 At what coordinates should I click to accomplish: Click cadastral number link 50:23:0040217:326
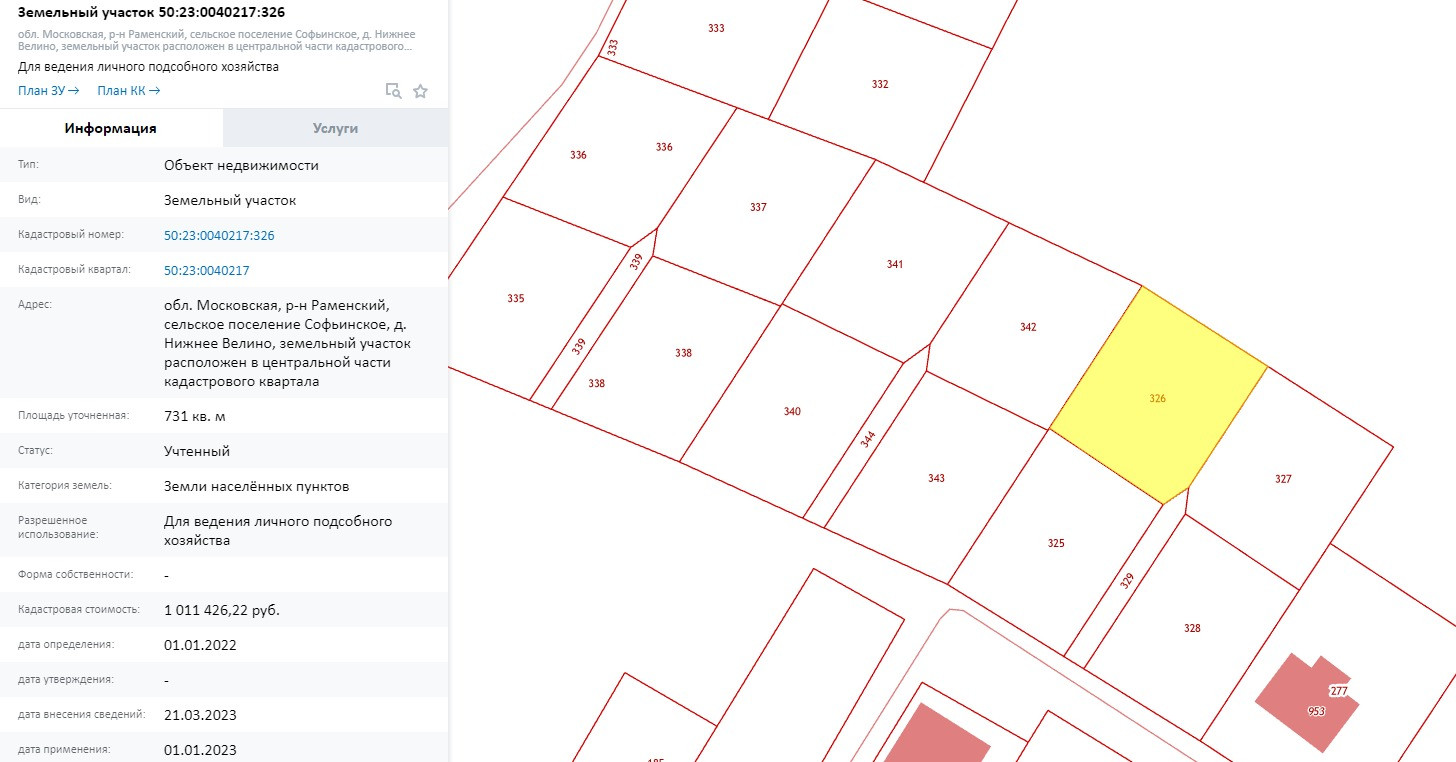pyautogui.click(x=219, y=236)
